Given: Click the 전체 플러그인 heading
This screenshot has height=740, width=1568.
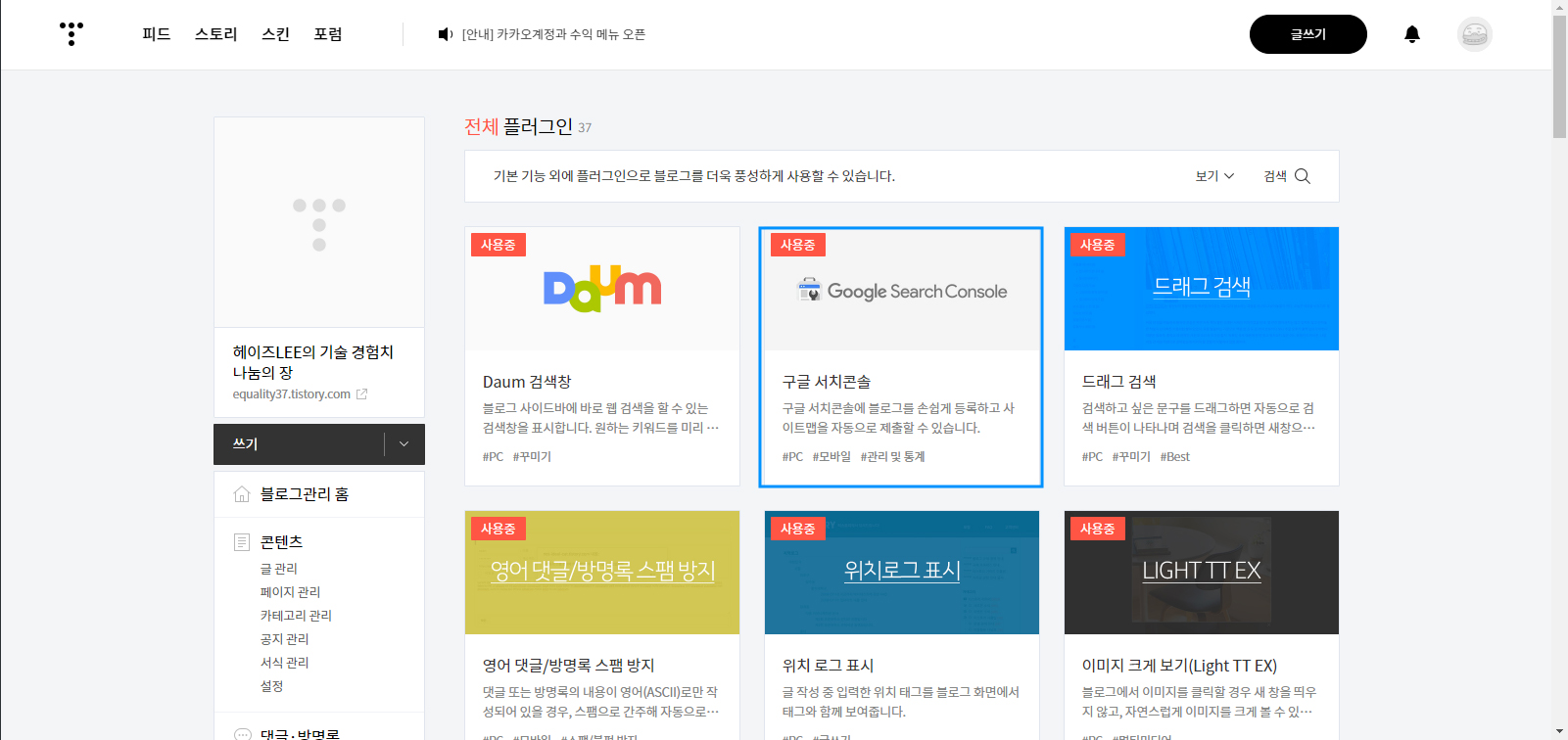Looking at the screenshot, I should point(518,127).
